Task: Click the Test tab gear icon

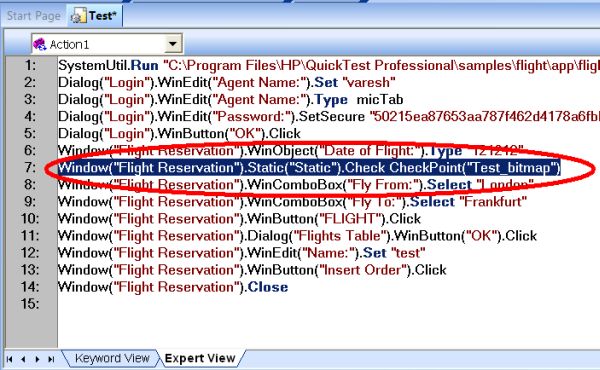Action: click(x=78, y=16)
